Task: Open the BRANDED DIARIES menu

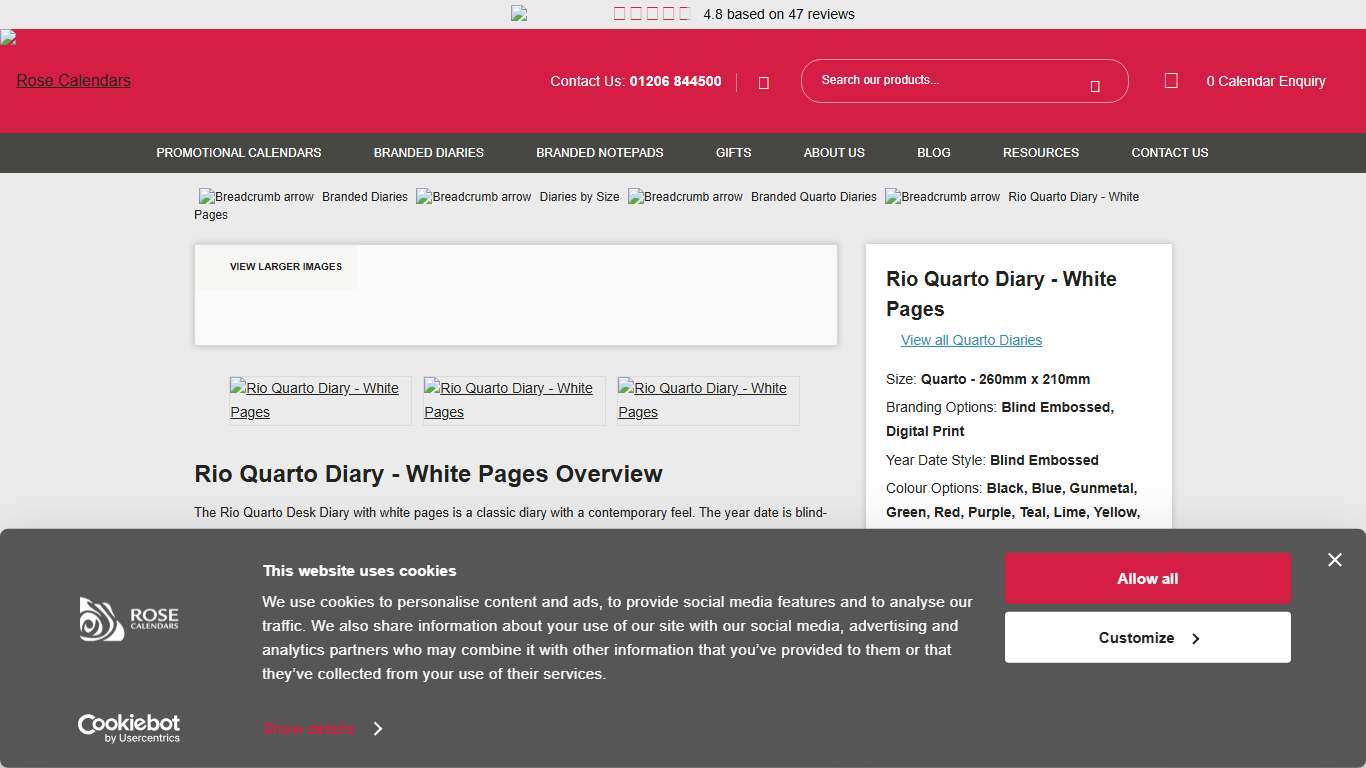Action: 428,153
